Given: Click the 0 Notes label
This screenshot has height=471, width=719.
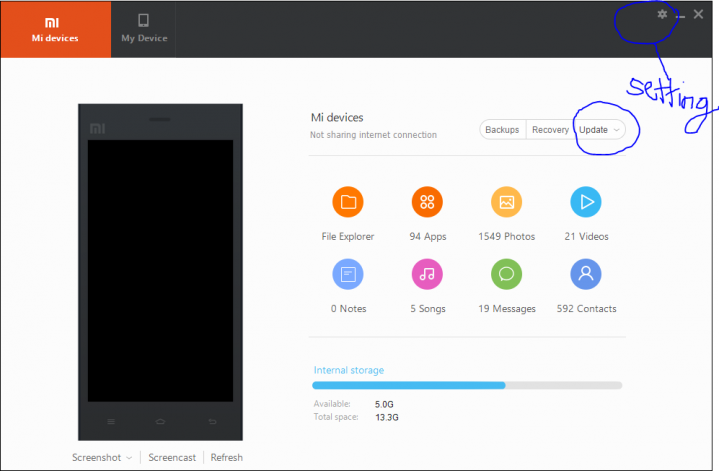Looking at the screenshot, I should click(348, 309).
